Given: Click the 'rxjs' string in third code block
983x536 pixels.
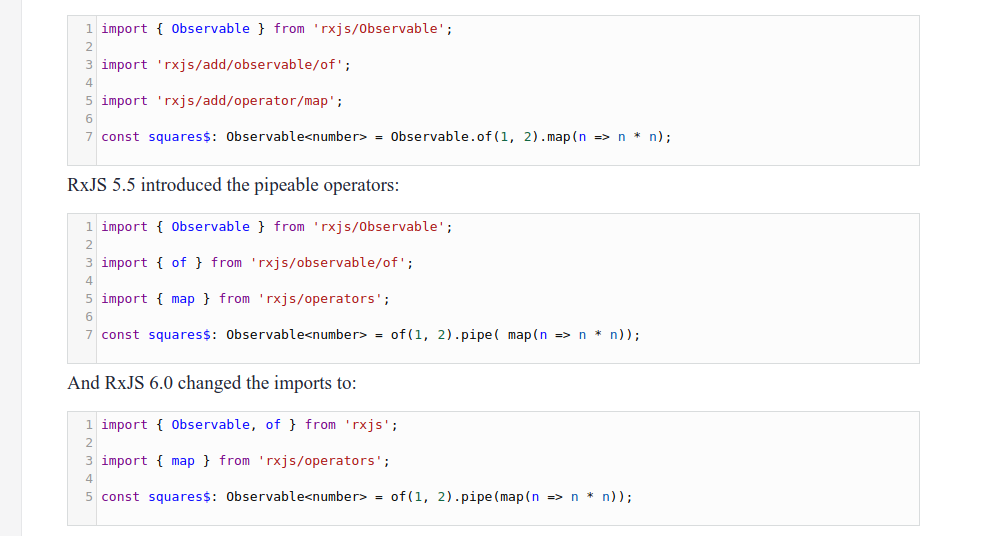Looking at the screenshot, I should [367, 425].
